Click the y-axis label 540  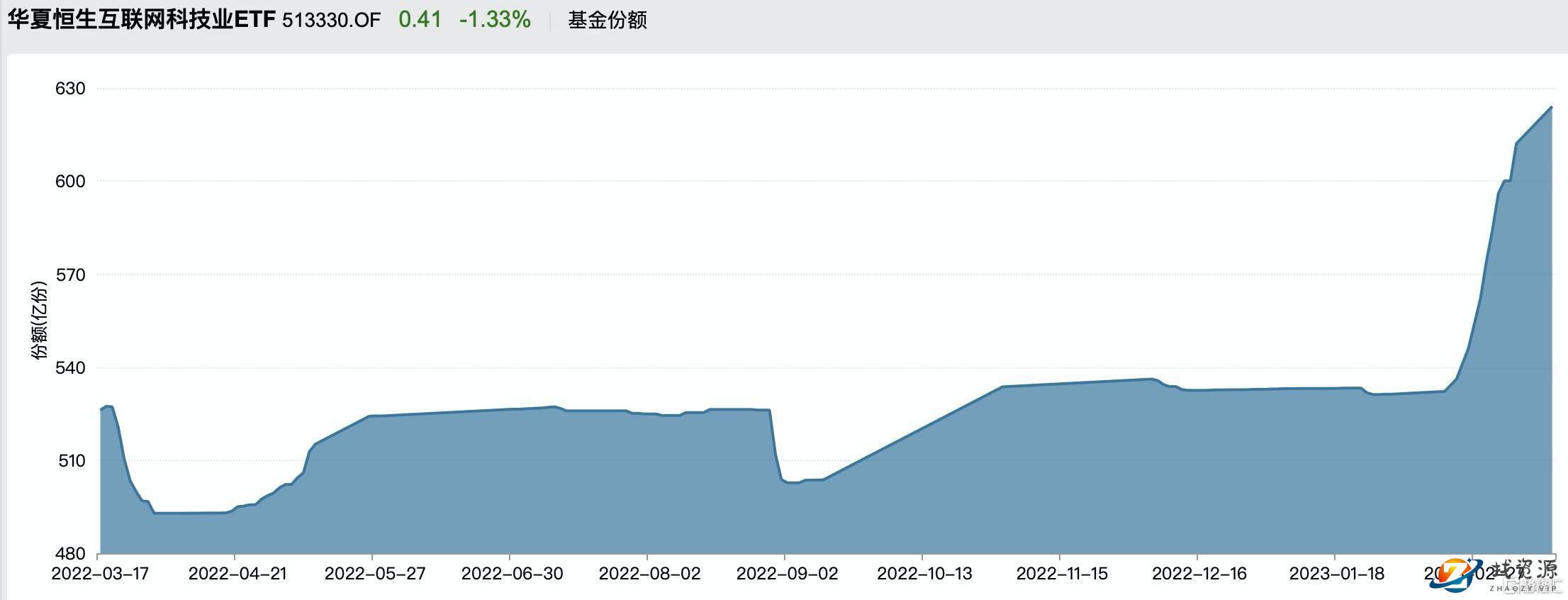tap(70, 367)
